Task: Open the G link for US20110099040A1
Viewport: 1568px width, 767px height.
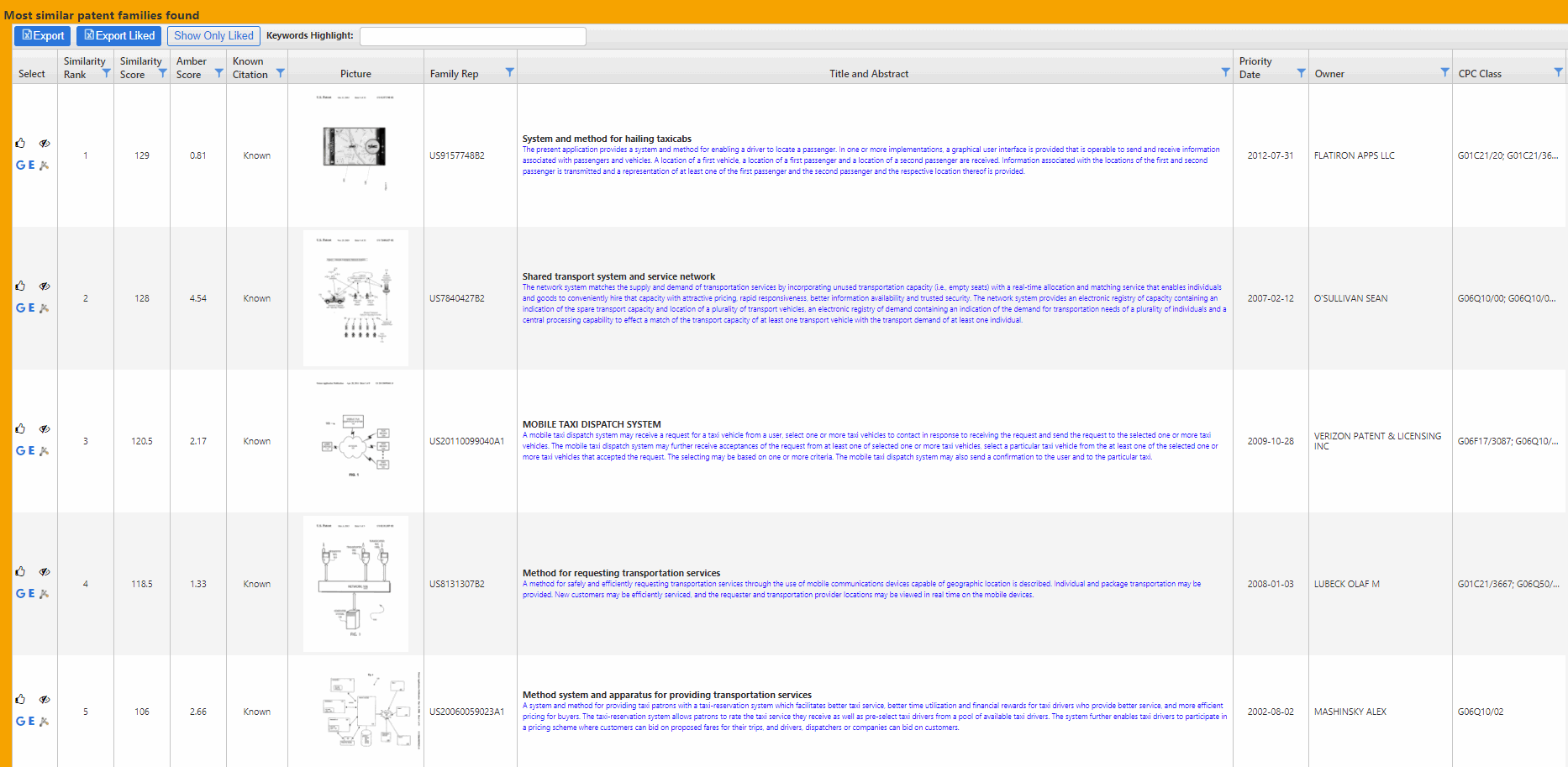Action: (20, 451)
